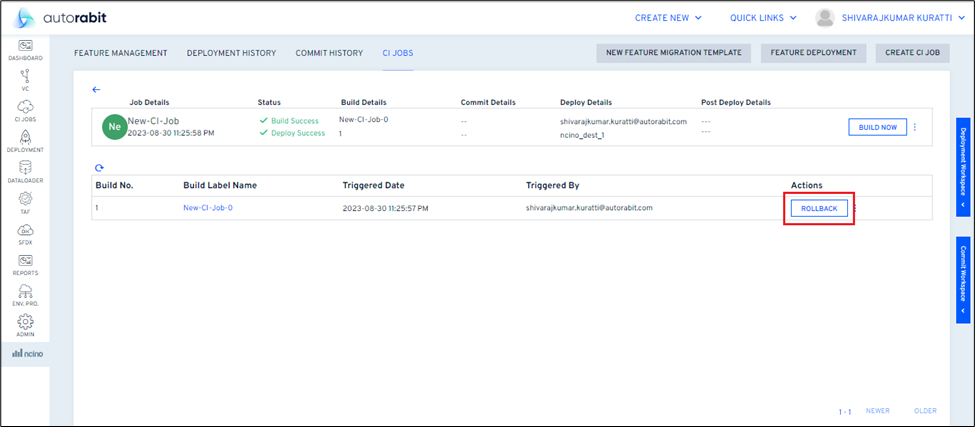Click the BUILD NOW button
This screenshot has height=427, width=975.
click(877, 127)
